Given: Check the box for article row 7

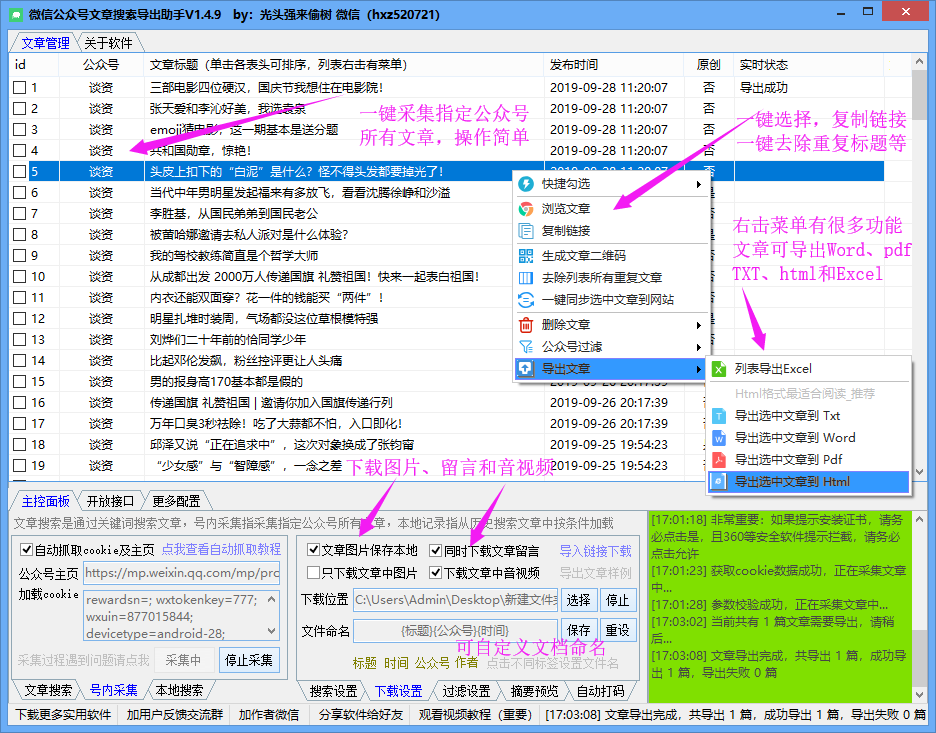Looking at the screenshot, I should [x=20, y=214].
